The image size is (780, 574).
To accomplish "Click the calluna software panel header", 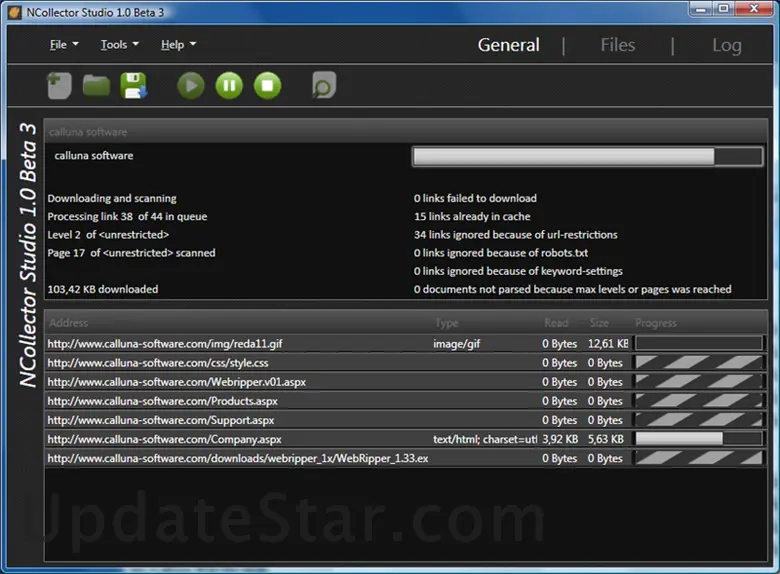I will (405, 132).
